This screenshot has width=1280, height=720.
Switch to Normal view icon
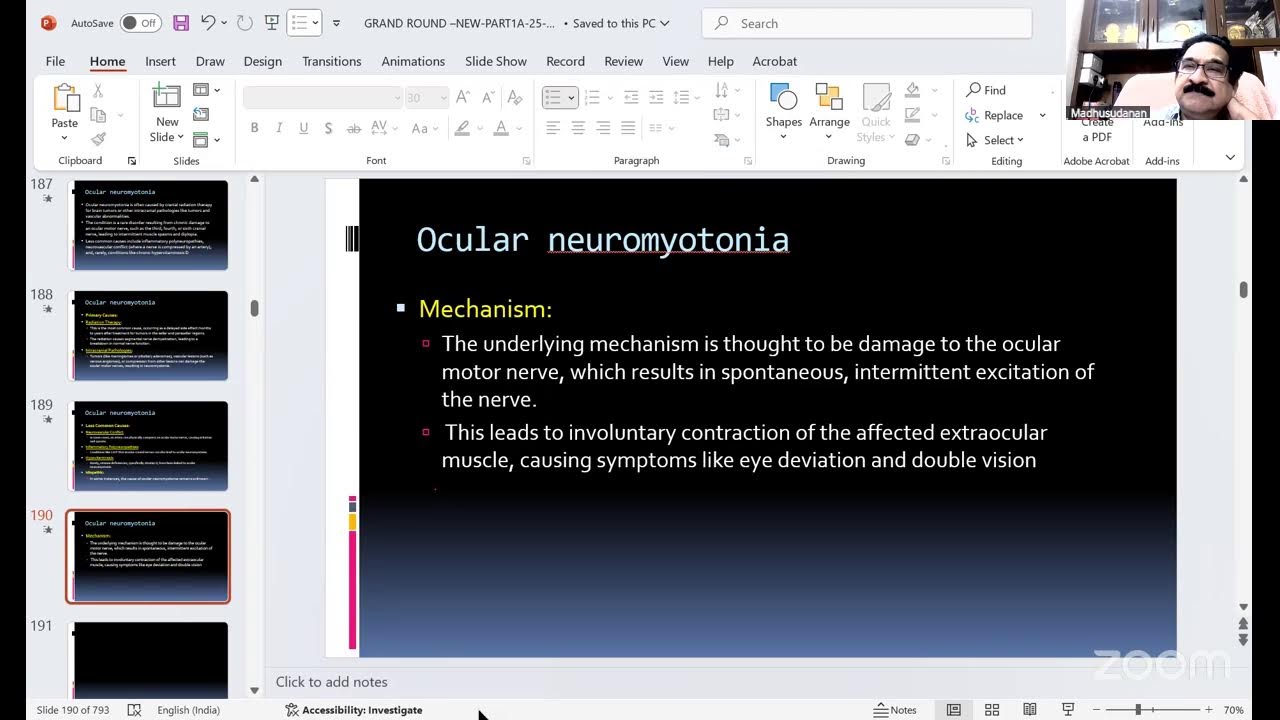tap(954, 710)
